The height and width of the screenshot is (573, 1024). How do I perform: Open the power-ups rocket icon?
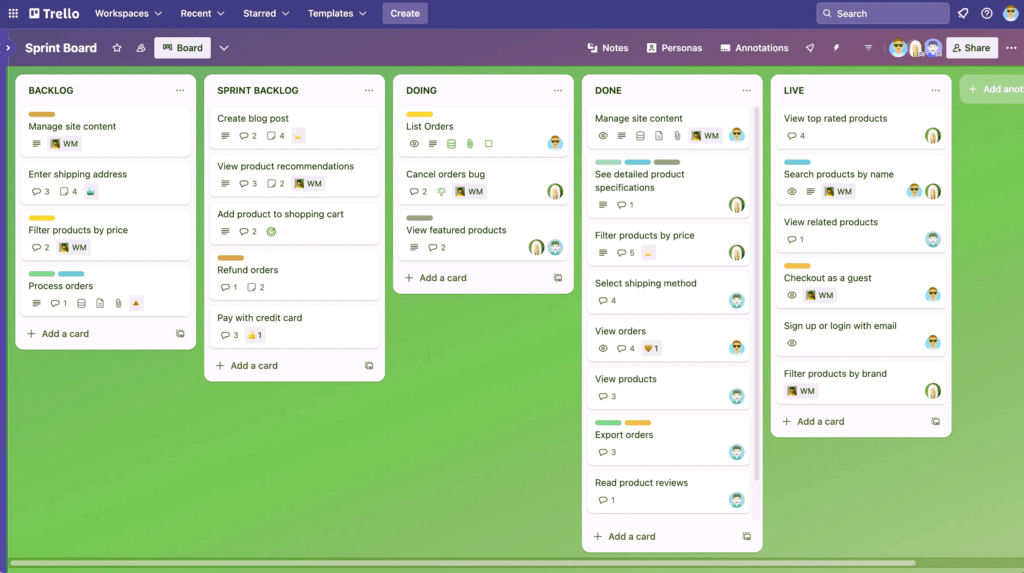(810, 48)
